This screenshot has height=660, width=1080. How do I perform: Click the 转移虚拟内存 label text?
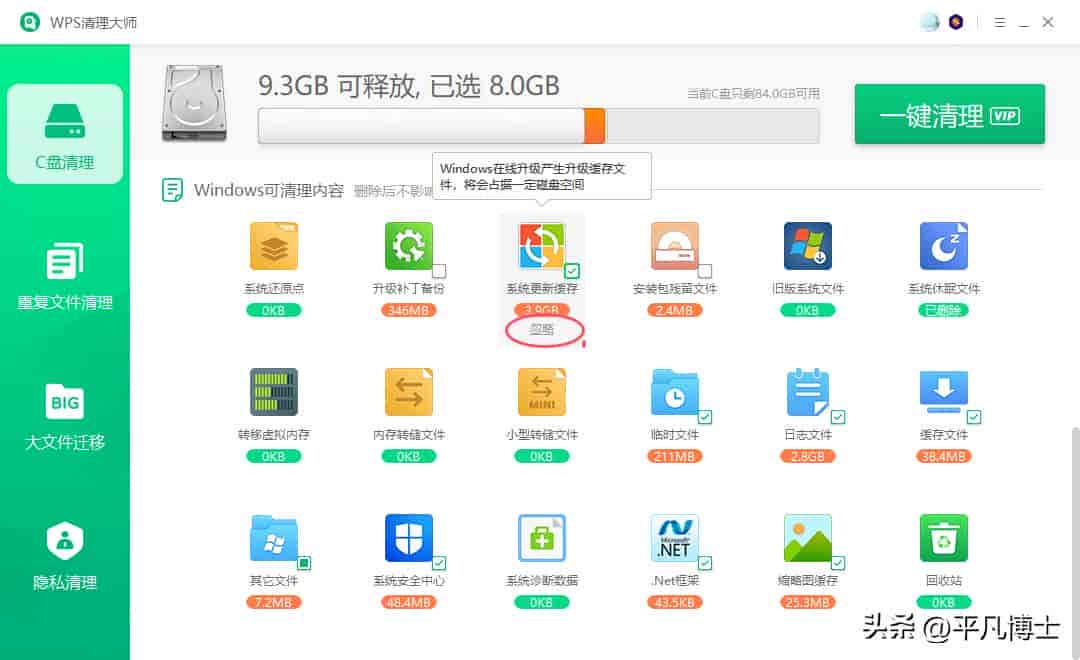tap(273, 435)
